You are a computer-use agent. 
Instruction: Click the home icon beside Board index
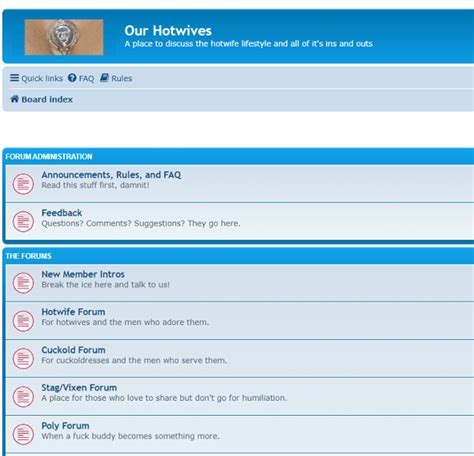[14, 99]
